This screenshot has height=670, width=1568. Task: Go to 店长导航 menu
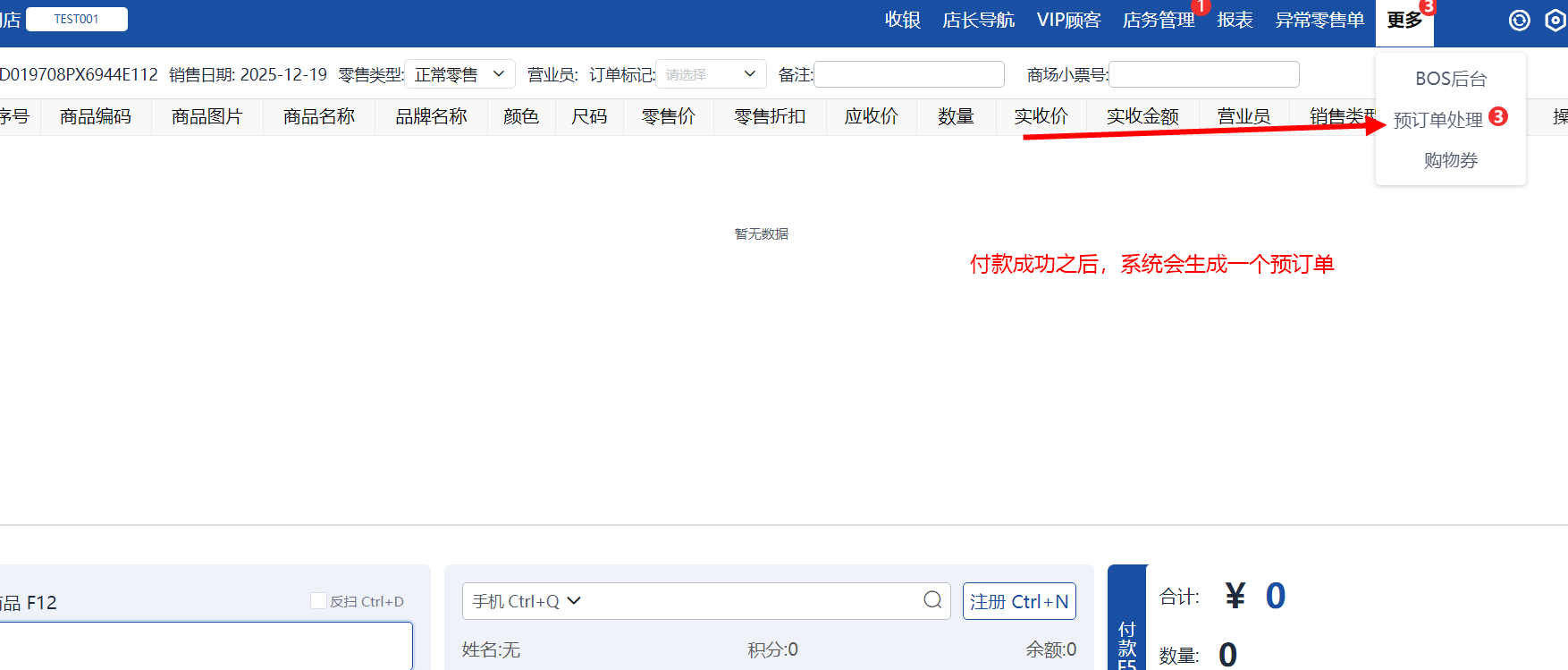(978, 20)
